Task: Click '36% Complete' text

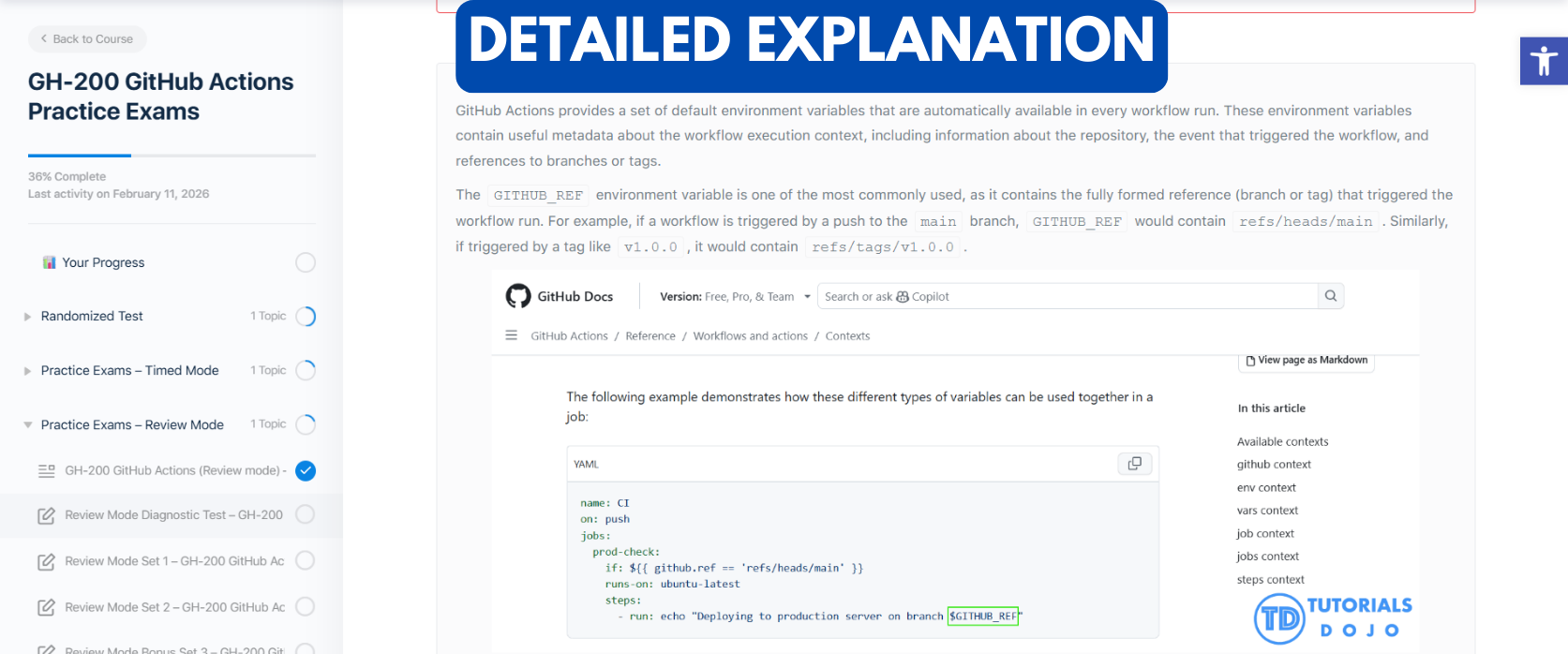Action: coord(67,176)
